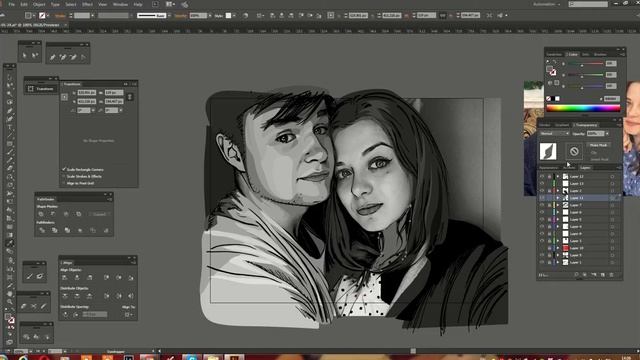Click Delete Selection trash icon in Layers
The width and height of the screenshot is (640, 360).
click(611, 275)
